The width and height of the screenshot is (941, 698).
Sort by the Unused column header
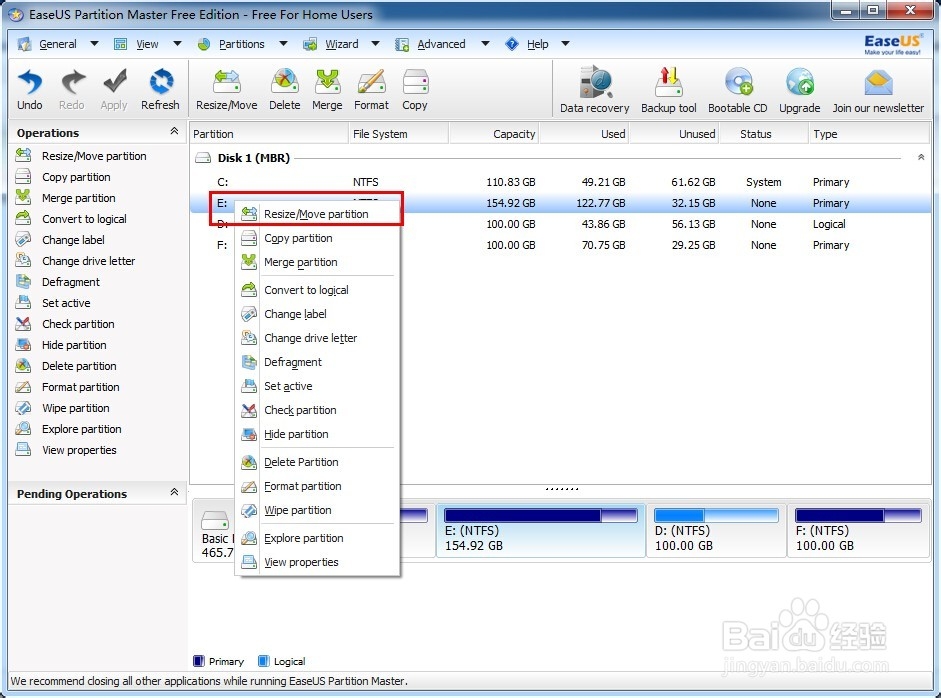(x=674, y=134)
